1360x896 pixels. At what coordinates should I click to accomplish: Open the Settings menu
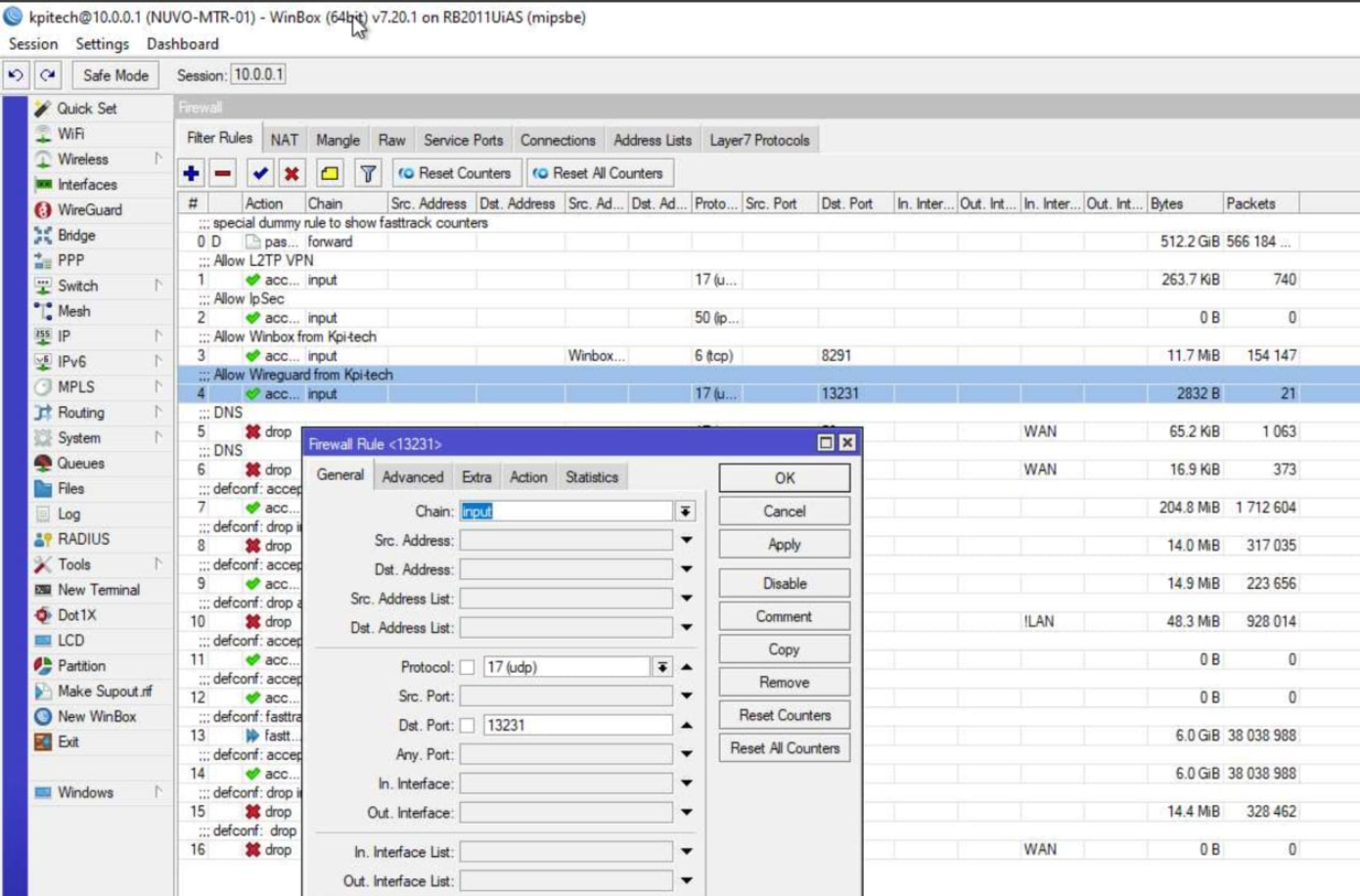point(102,44)
